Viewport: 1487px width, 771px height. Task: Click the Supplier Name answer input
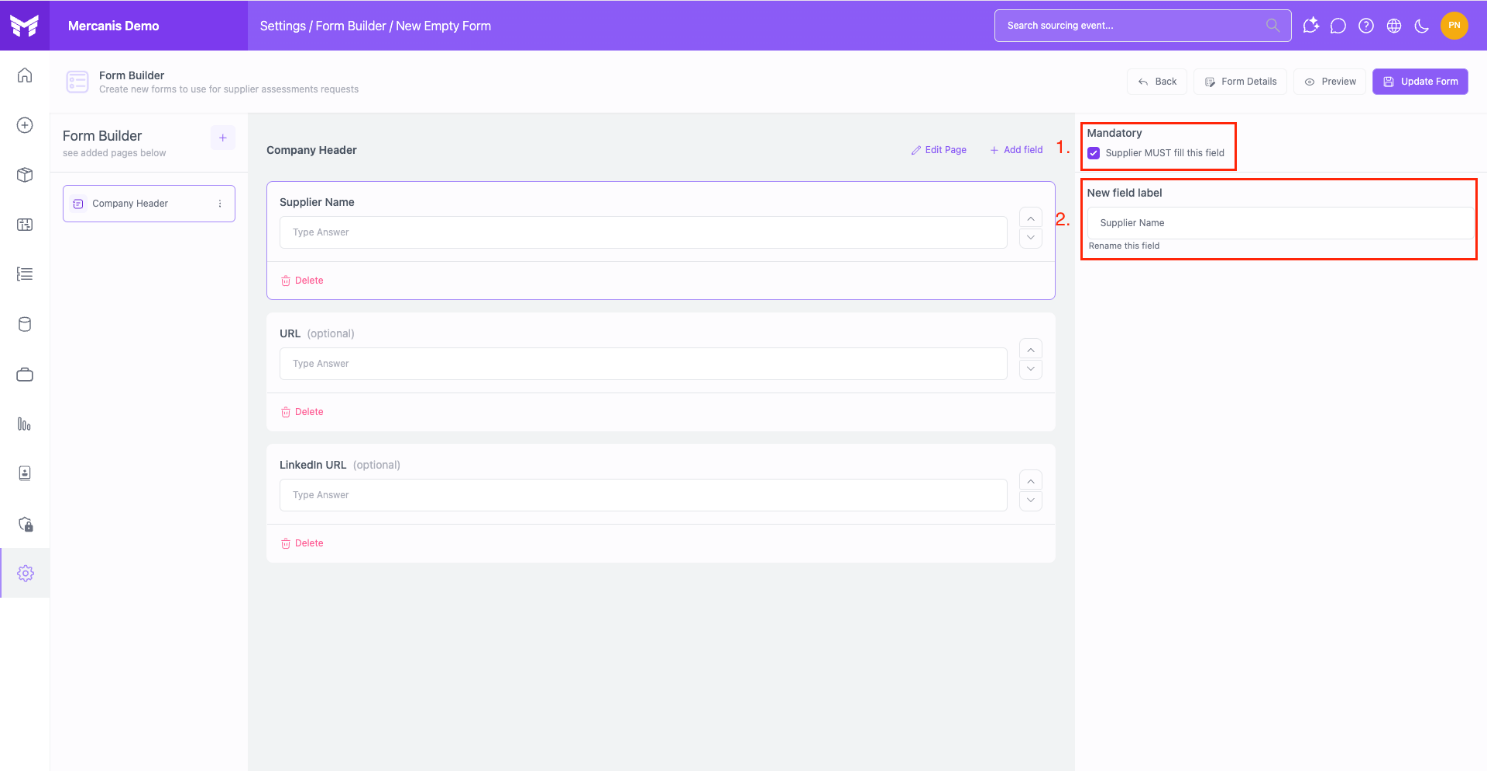click(x=643, y=232)
